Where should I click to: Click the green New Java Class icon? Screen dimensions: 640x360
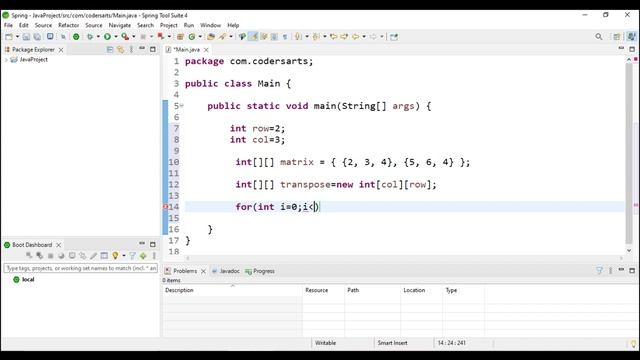192,37
